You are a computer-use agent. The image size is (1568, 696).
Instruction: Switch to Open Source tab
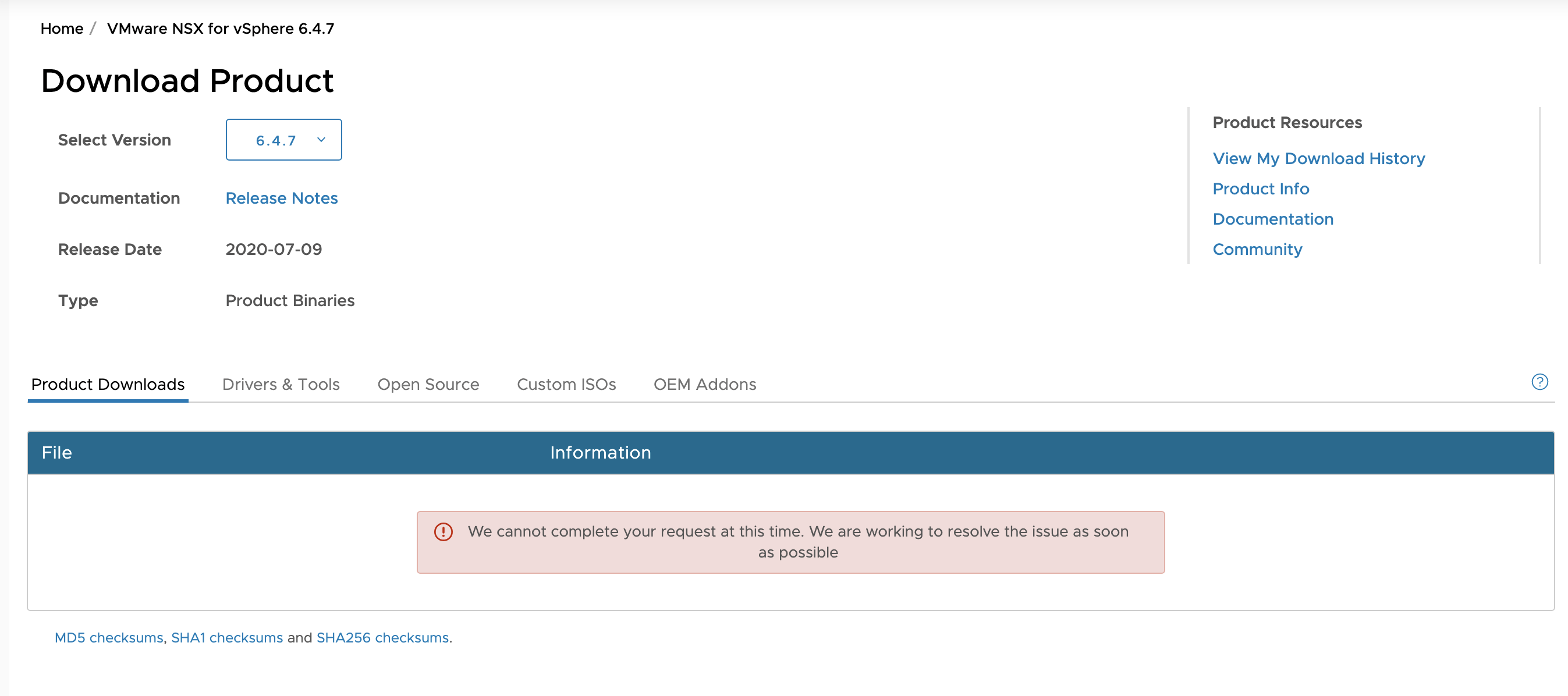point(428,385)
